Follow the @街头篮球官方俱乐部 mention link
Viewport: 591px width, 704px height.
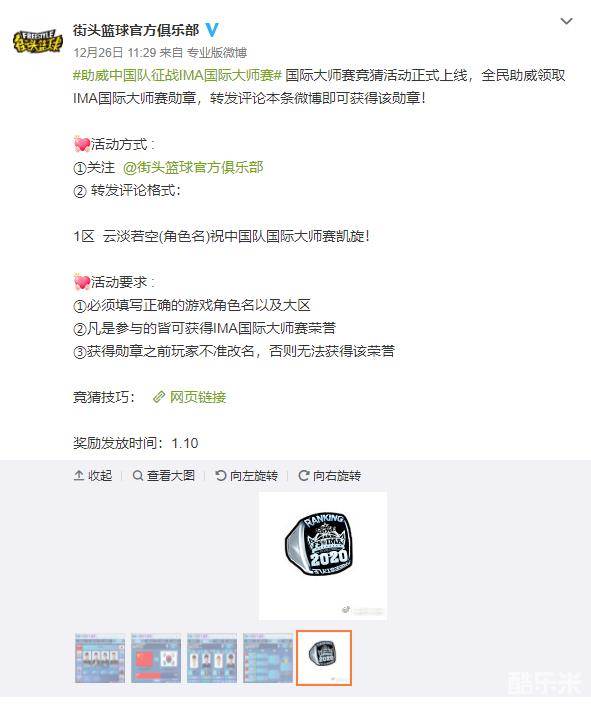(193, 167)
